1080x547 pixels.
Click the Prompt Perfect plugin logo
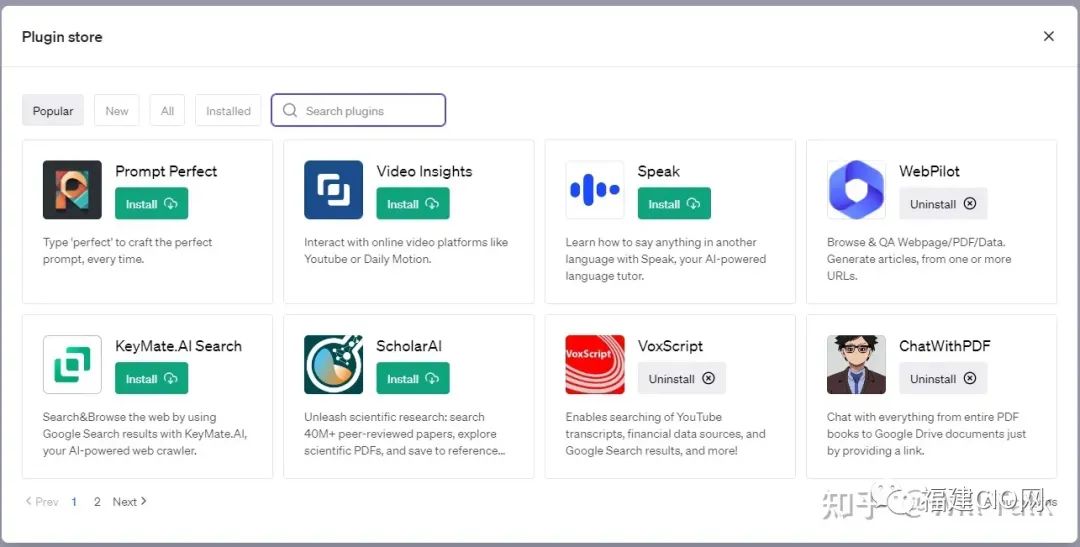pyautogui.click(x=72, y=190)
